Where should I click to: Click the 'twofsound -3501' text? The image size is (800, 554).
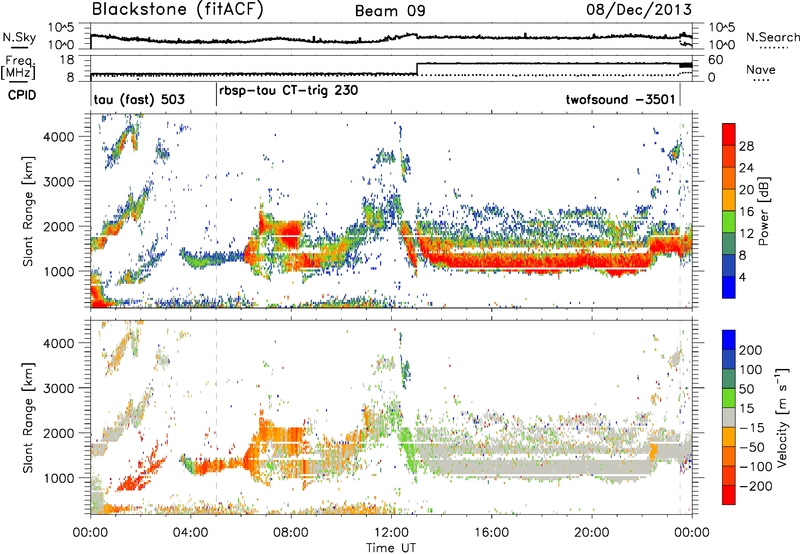620,99
